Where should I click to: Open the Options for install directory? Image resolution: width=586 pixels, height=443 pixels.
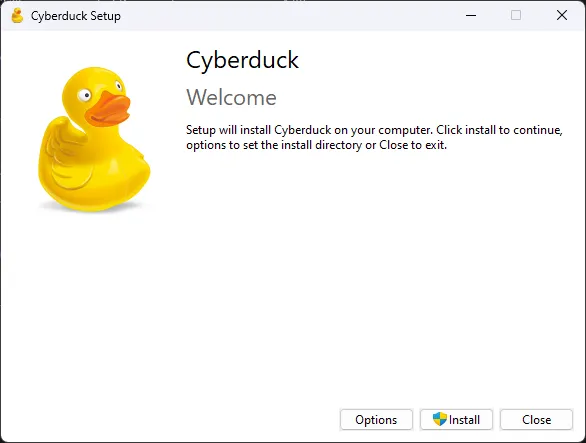pyautogui.click(x=376, y=419)
